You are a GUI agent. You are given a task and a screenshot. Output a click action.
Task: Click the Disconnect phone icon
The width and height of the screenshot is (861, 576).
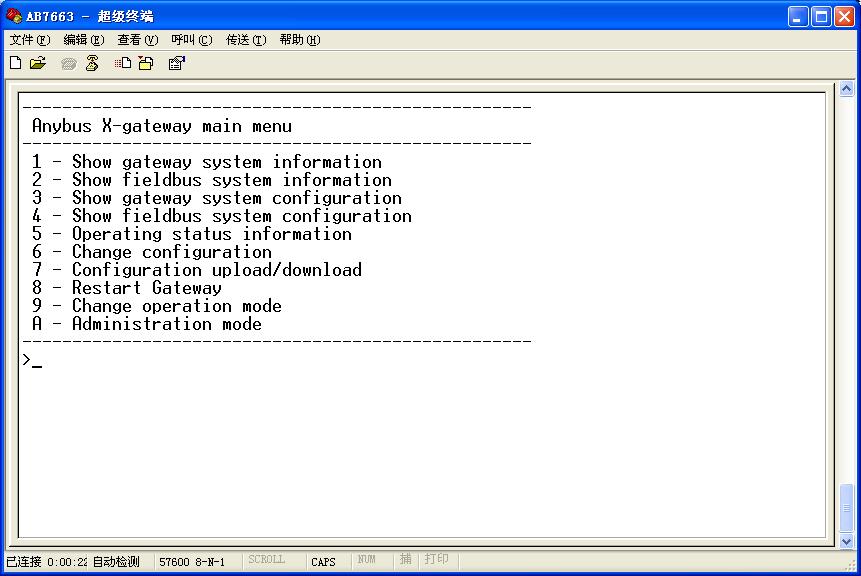92,64
